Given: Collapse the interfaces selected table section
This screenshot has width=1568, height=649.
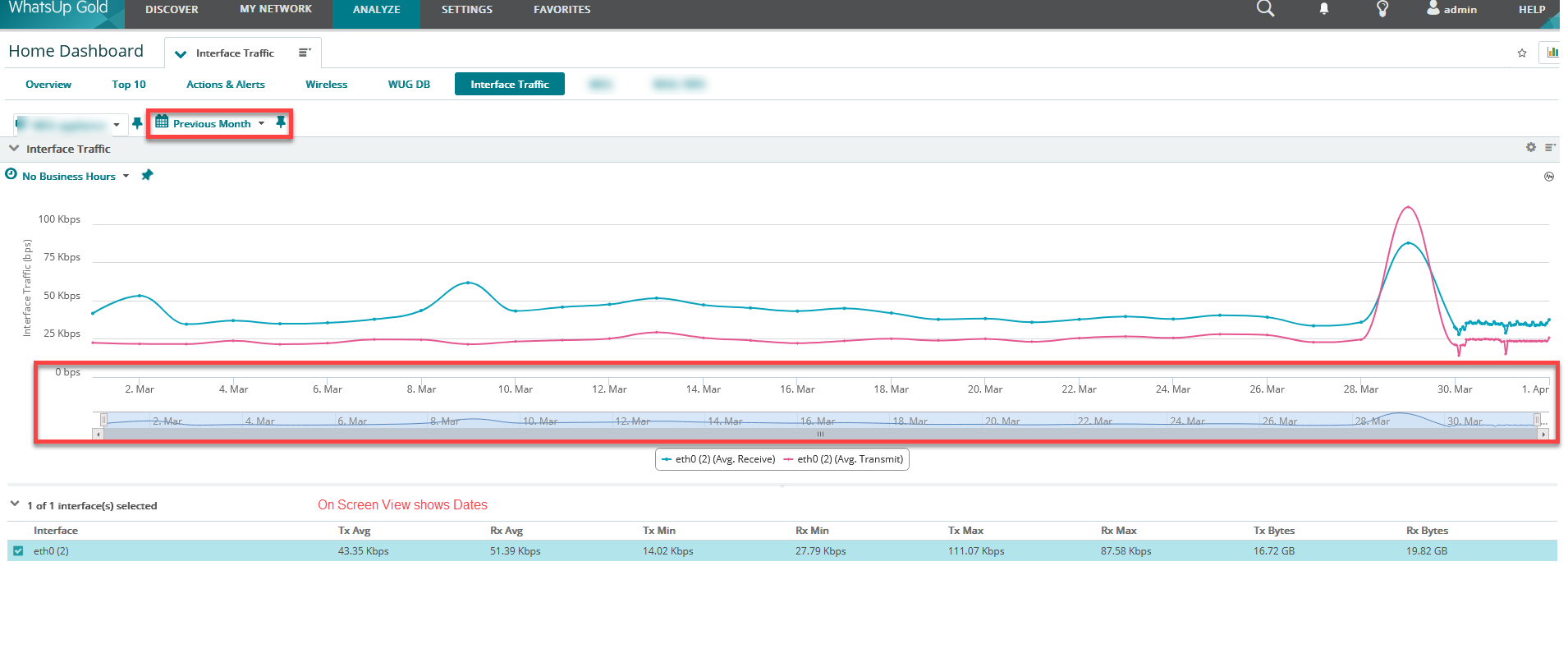Looking at the screenshot, I should click(x=14, y=504).
